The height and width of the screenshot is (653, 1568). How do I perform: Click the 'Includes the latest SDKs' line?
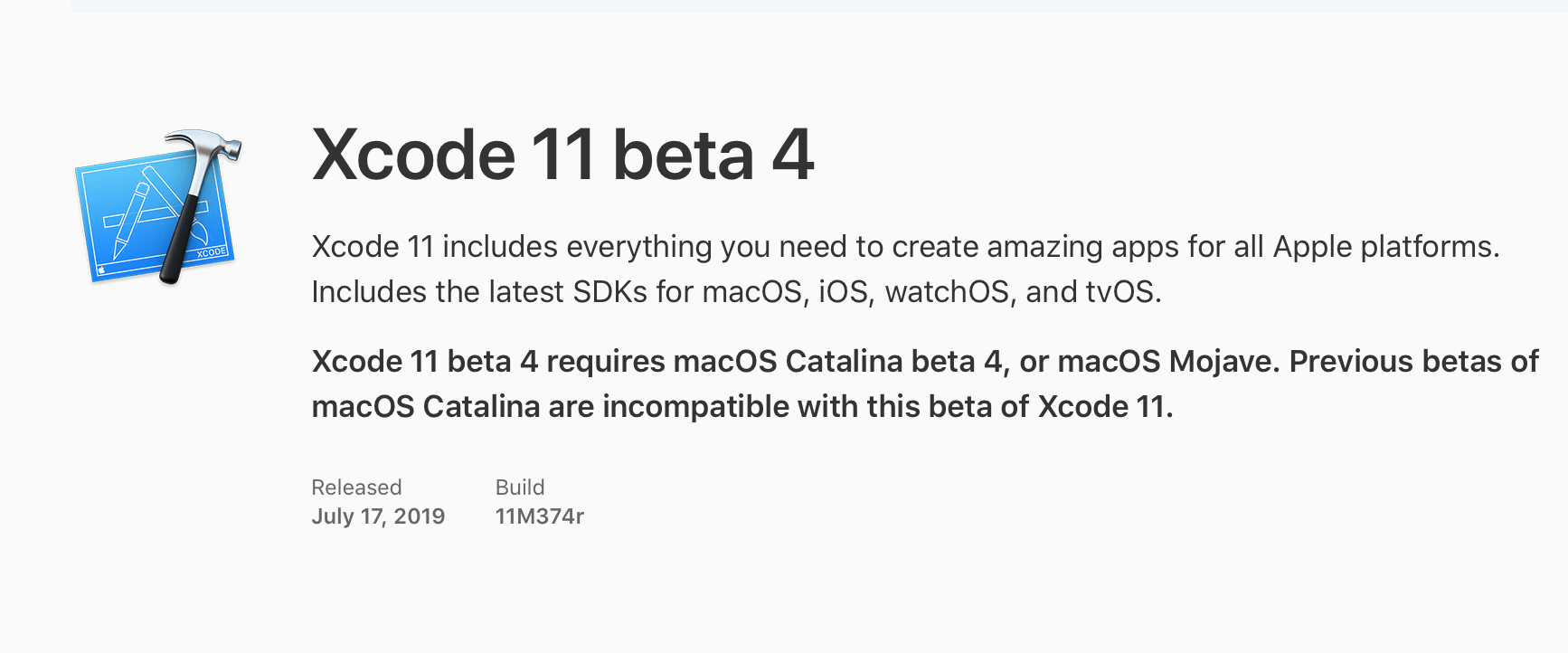click(736, 291)
